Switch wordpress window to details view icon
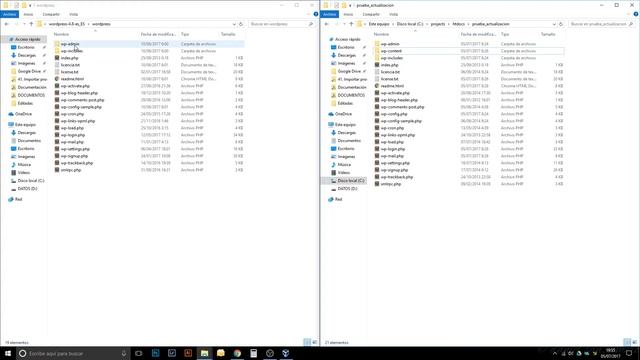The height and width of the screenshot is (360, 640). 307,342
